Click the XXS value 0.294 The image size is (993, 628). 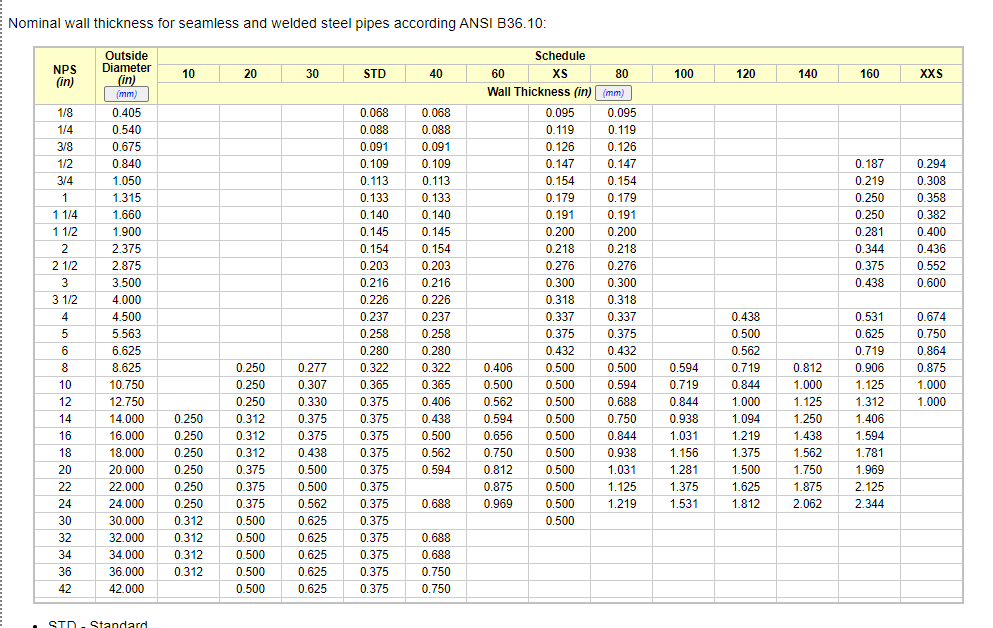pos(931,164)
